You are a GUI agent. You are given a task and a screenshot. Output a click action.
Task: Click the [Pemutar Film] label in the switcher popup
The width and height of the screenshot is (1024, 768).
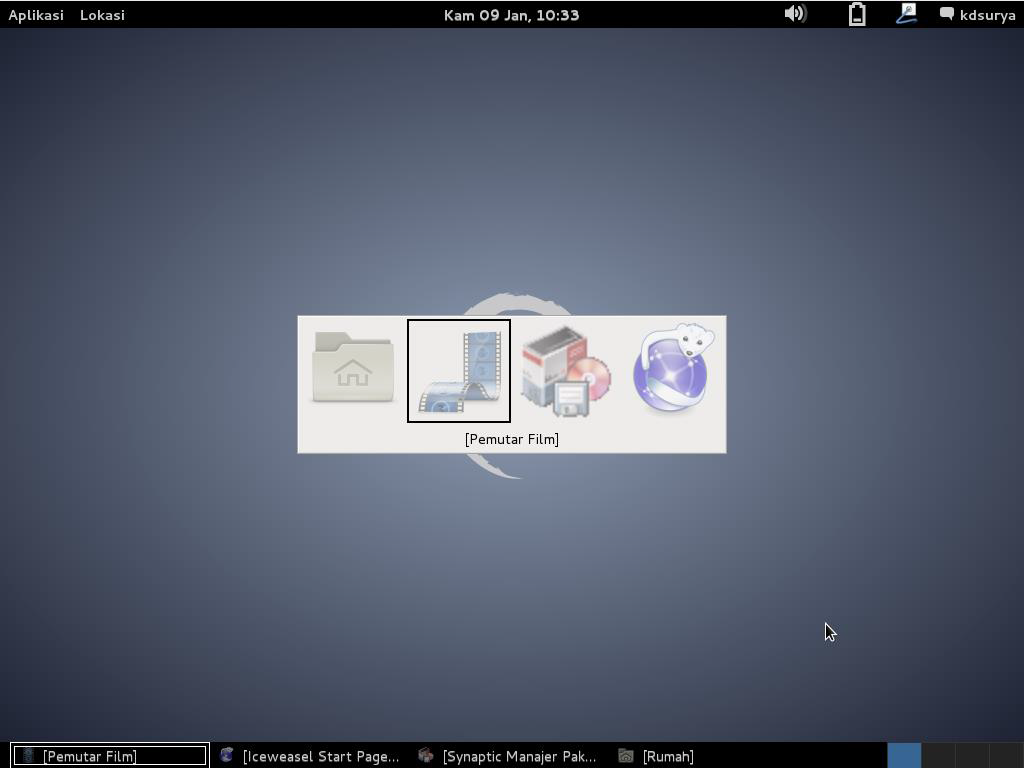(x=512, y=439)
